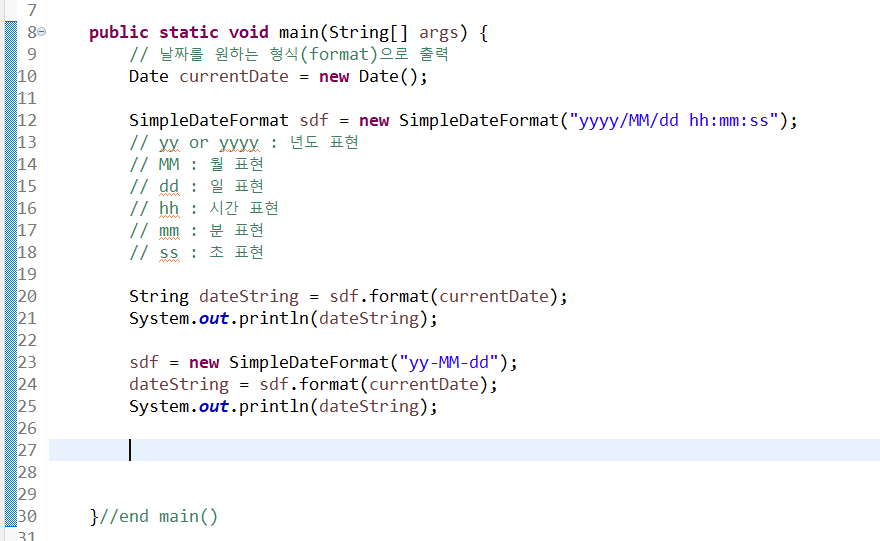Select comment '// yy or yyyy : 년도 표현'

coord(244,143)
